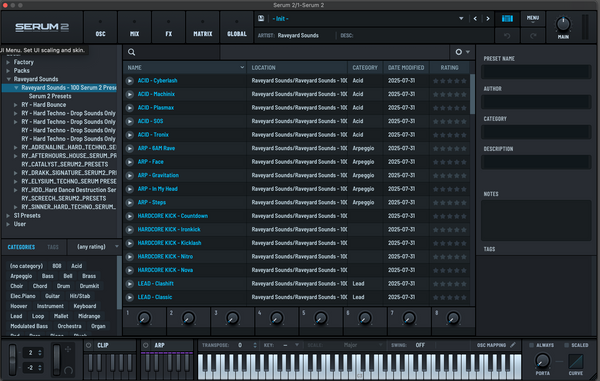600x381 pixels.
Task: Adjust the pitch bend range stepper arrows for 2
Action: pos(40,353)
